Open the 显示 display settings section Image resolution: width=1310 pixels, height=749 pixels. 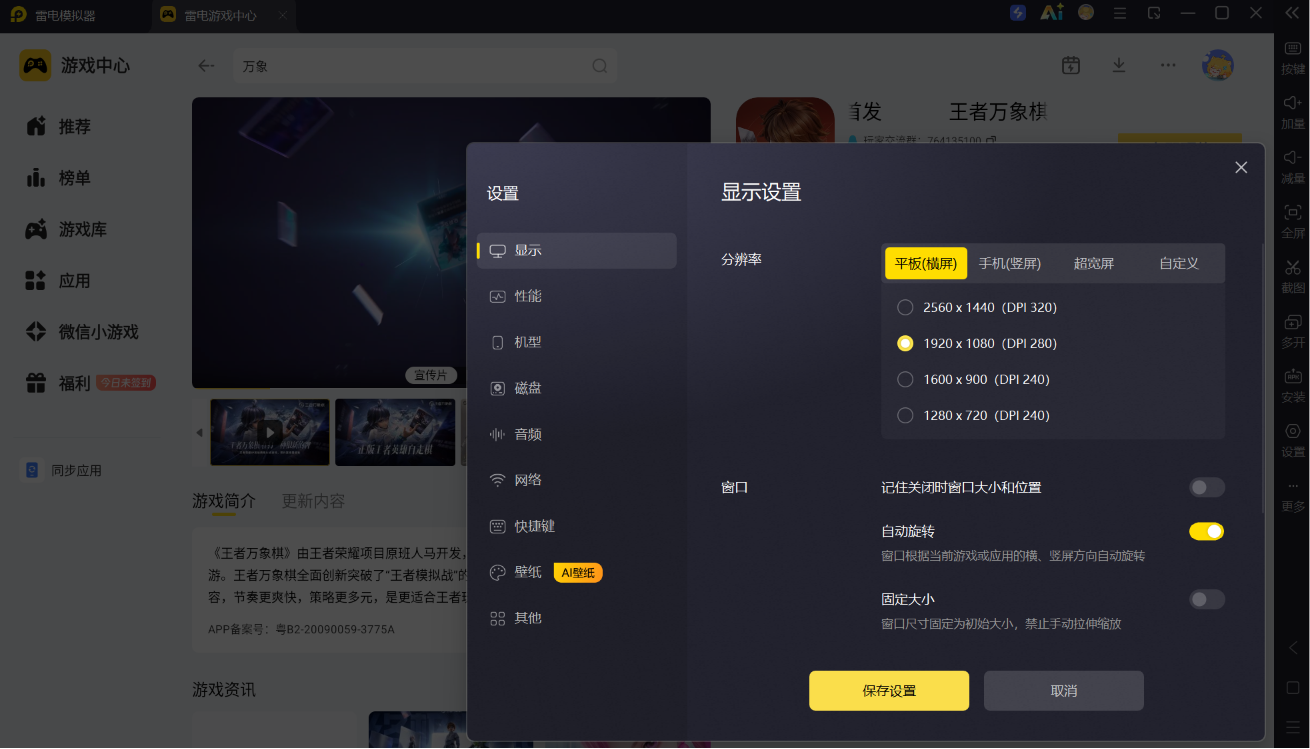pyautogui.click(x=577, y=250)
